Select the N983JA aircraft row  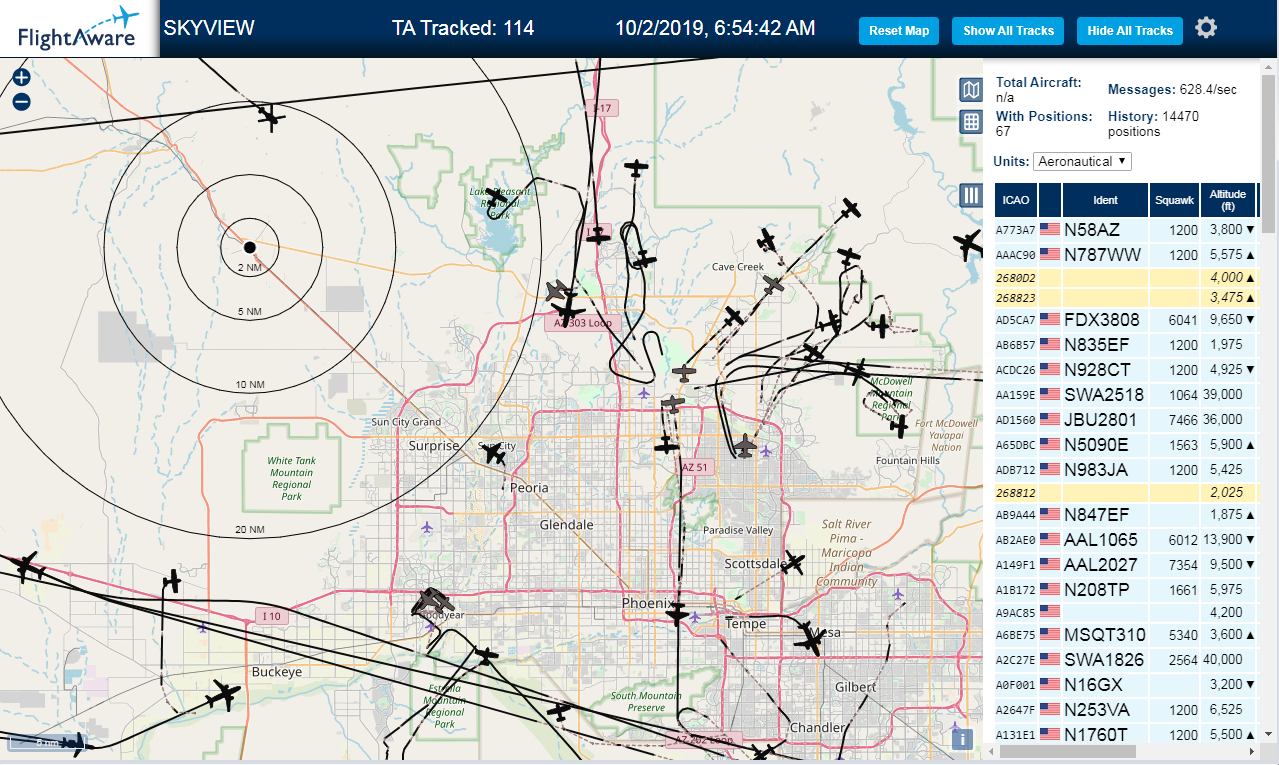click(x=1125, y=470)
